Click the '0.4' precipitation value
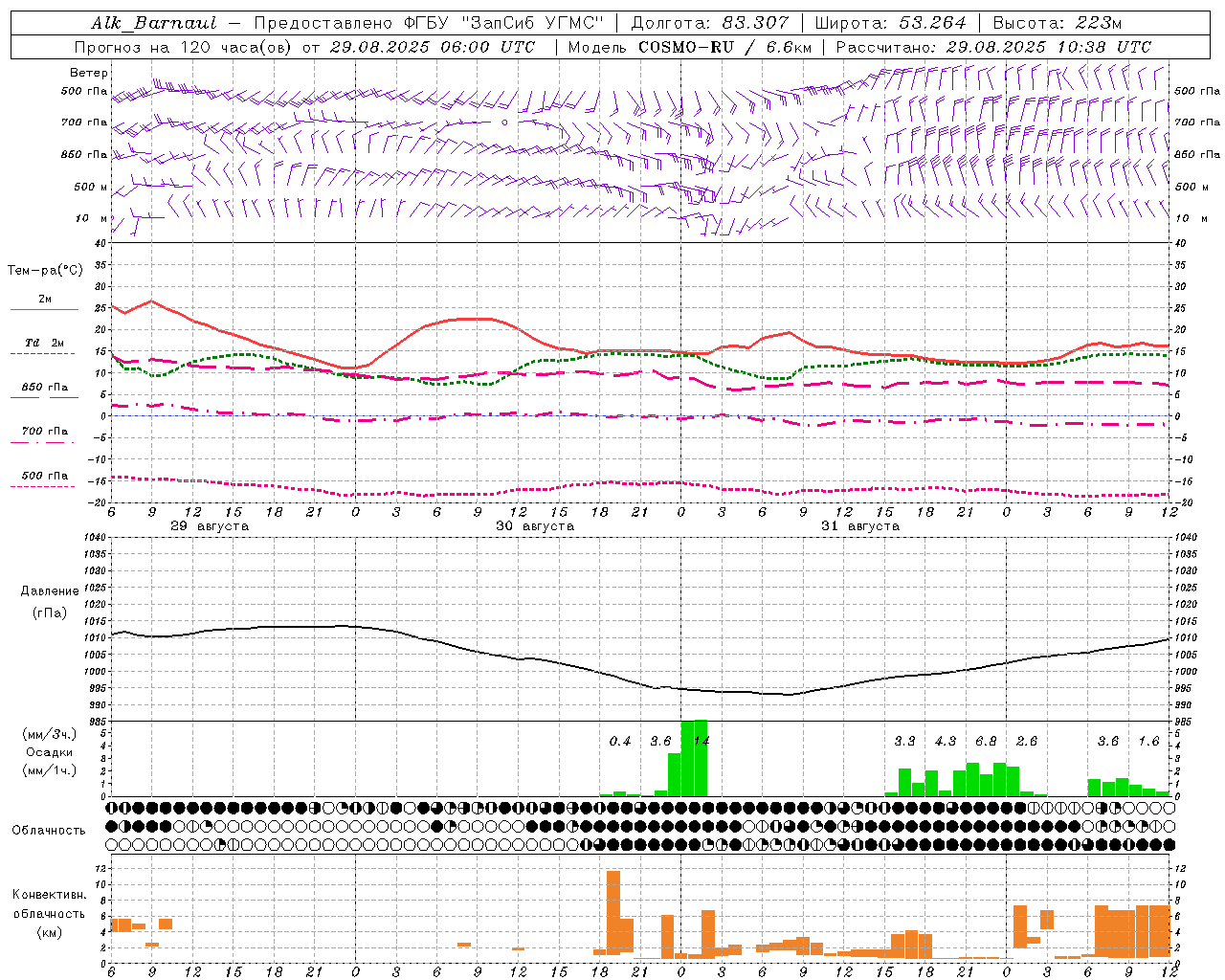 (620, 742)
